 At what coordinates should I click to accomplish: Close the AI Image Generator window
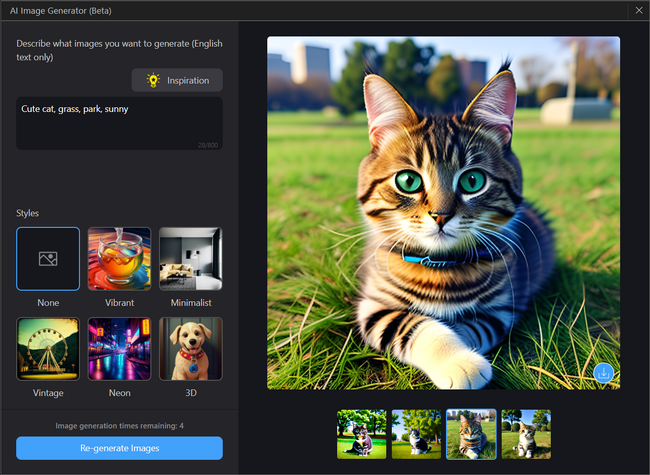click(639, 10)
